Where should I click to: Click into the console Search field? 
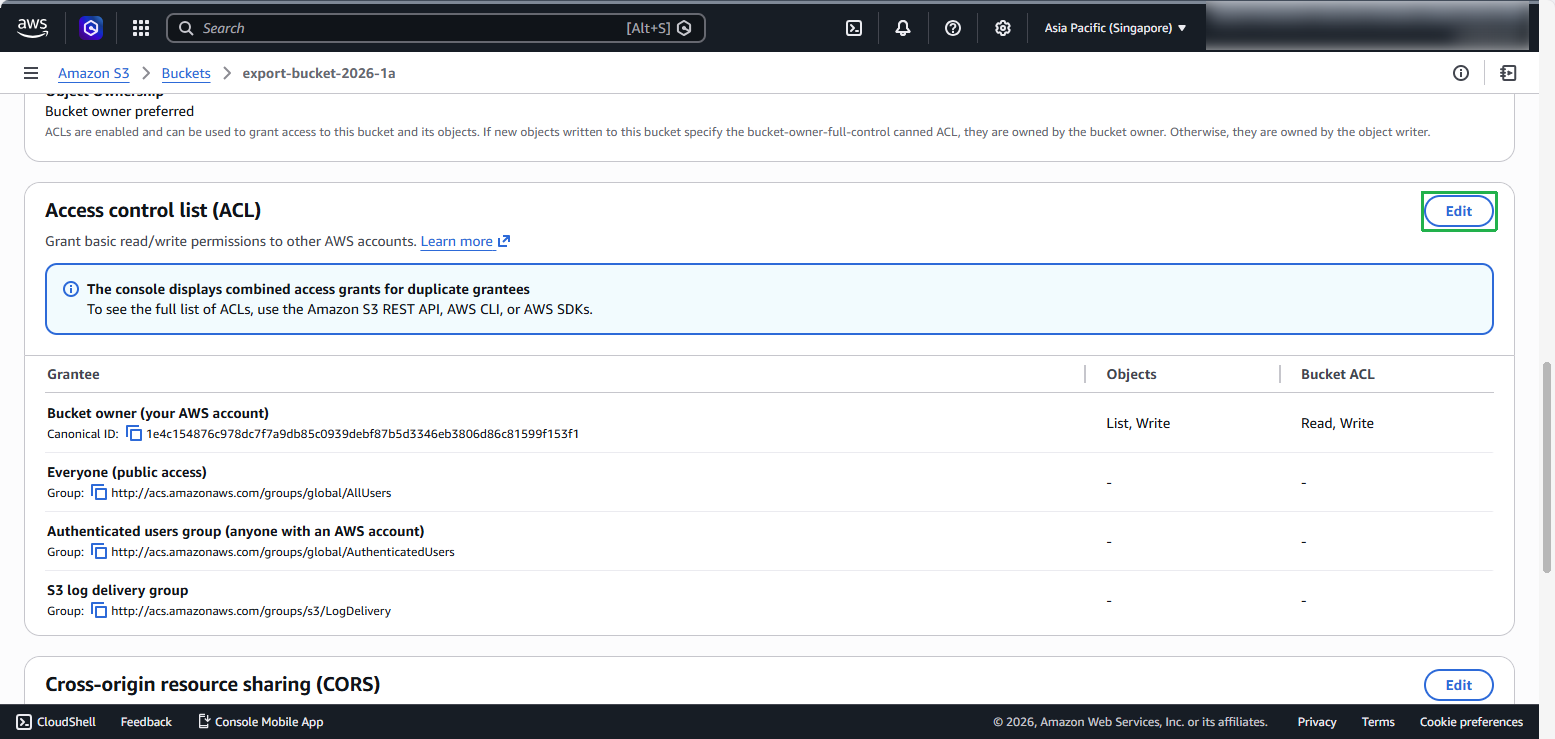(436, 28)
